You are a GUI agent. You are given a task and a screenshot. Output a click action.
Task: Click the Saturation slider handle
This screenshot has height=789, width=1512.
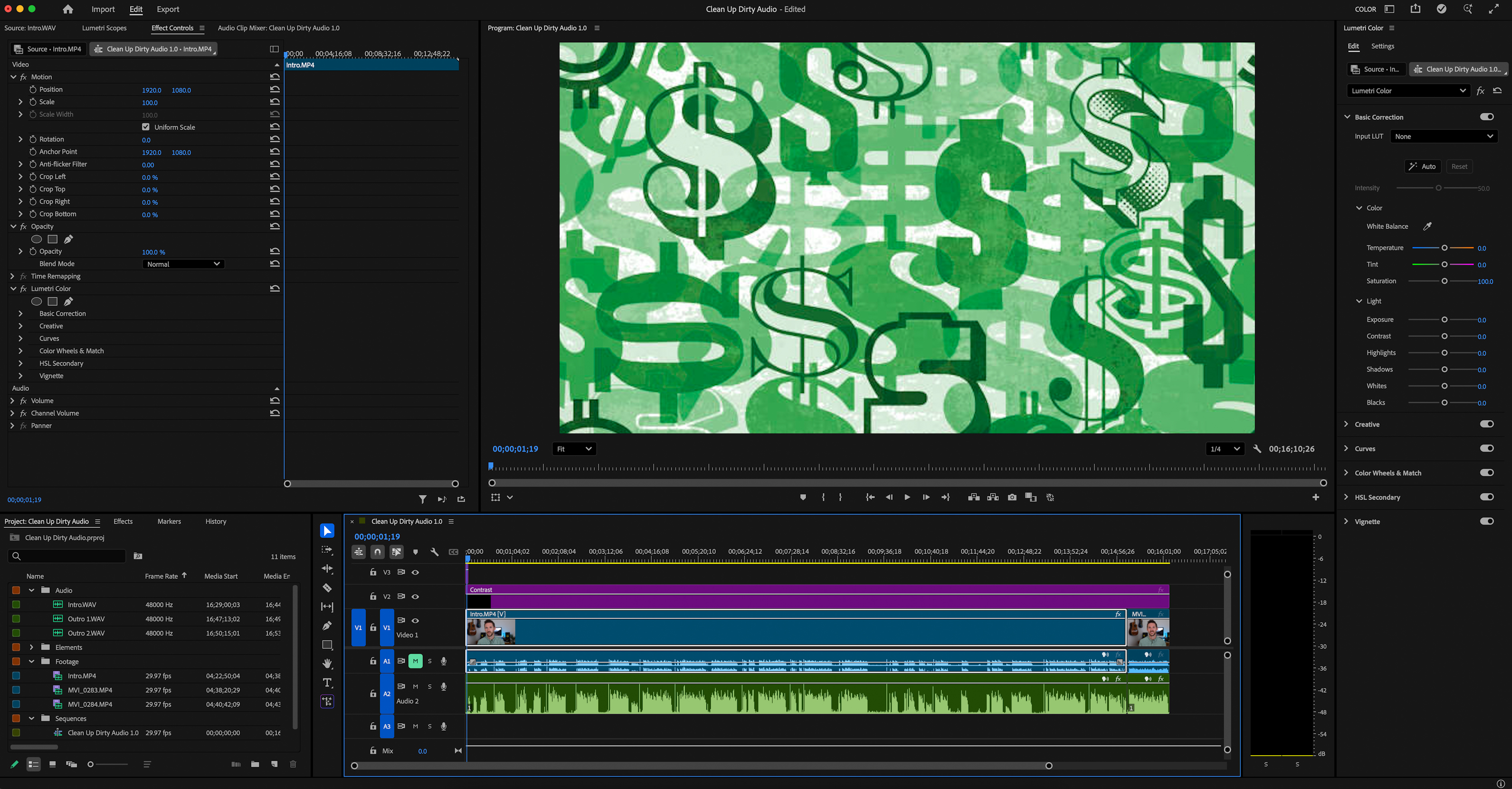point(1445,281)
